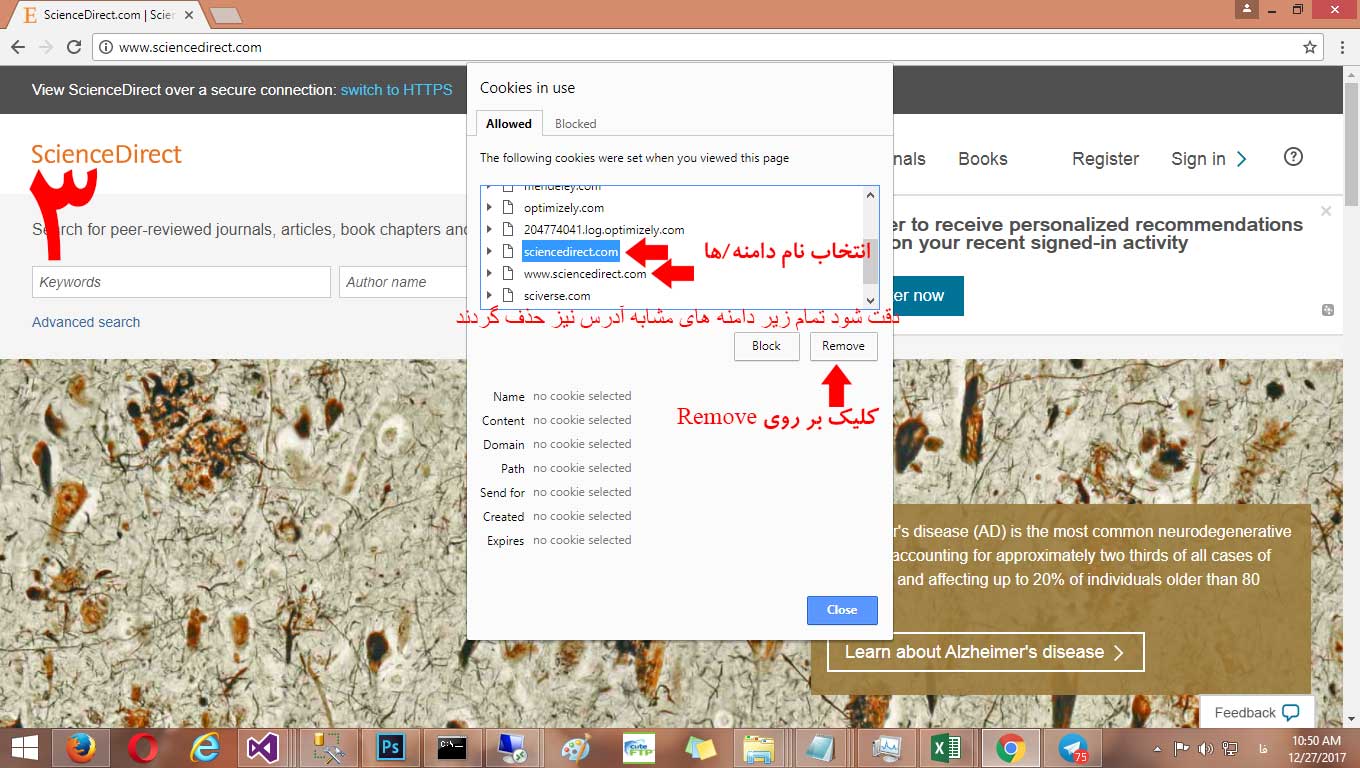
Task: Select www.sciencedirect.com in cookie list
Action: click(x=585, y=273)
